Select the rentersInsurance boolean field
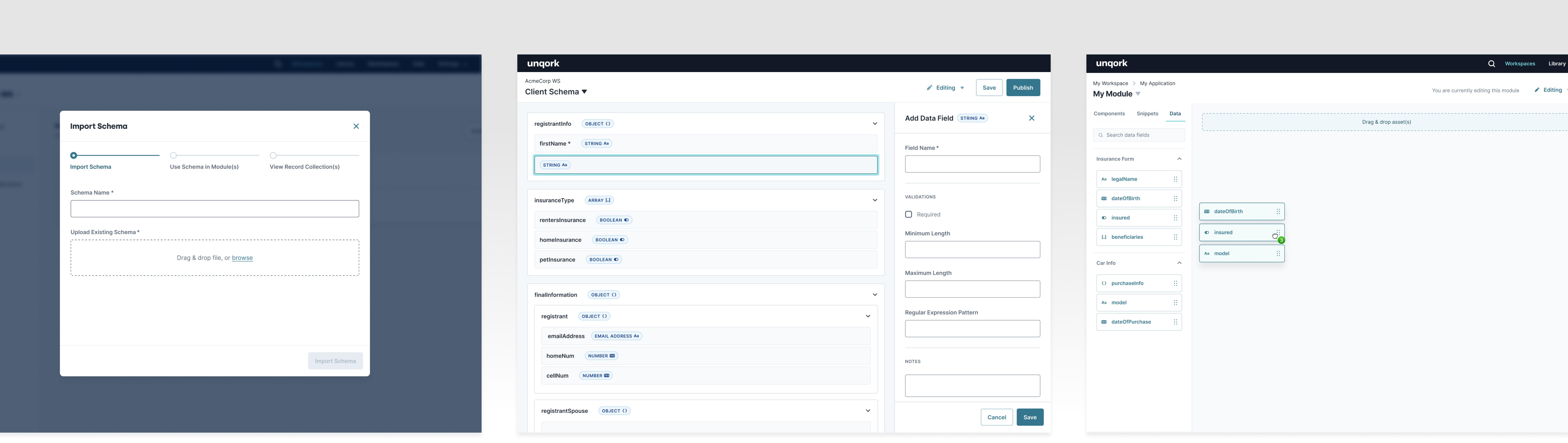 pyautogui.click(x=706, y=220)
